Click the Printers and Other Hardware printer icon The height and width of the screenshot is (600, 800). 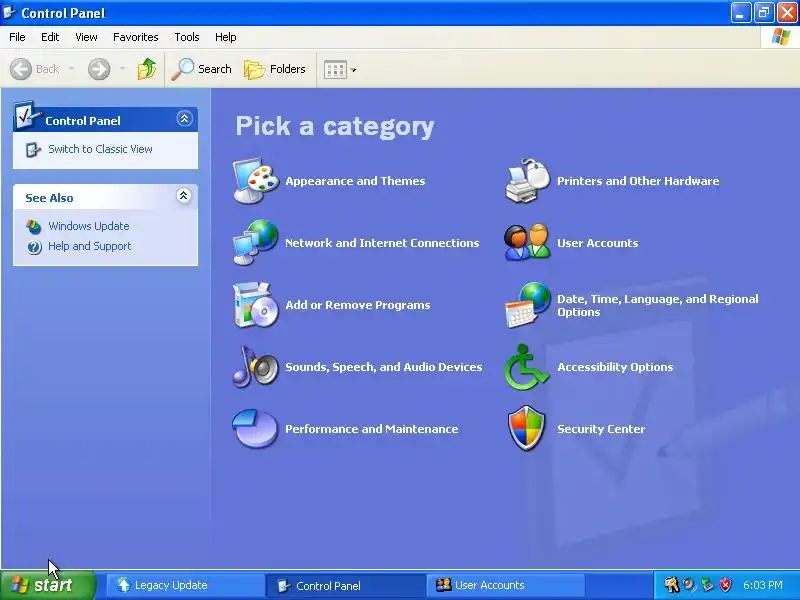[x=528, y=181]
